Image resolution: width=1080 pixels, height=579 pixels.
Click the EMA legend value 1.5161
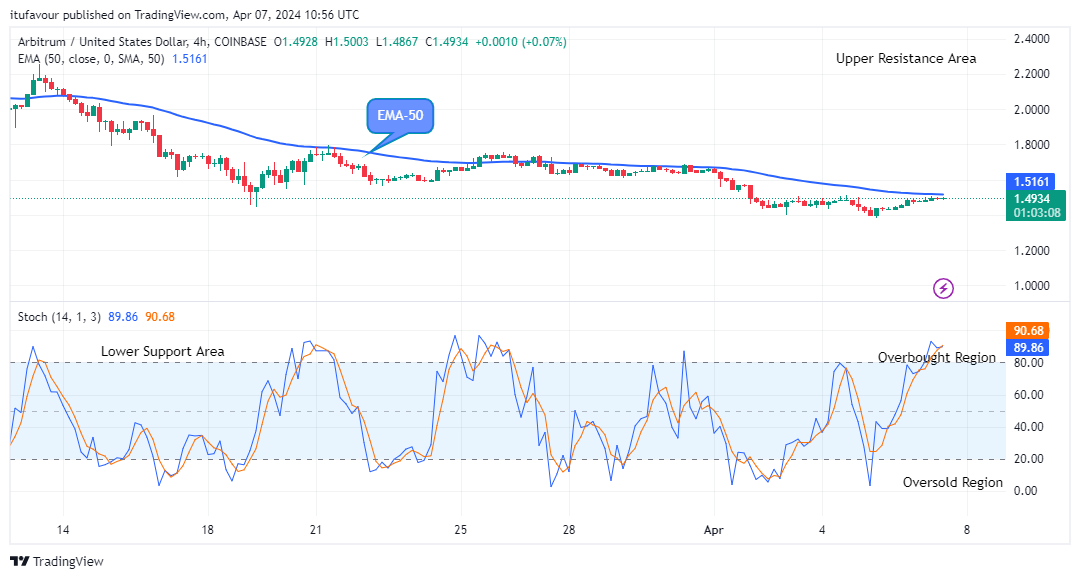[189, 59]
